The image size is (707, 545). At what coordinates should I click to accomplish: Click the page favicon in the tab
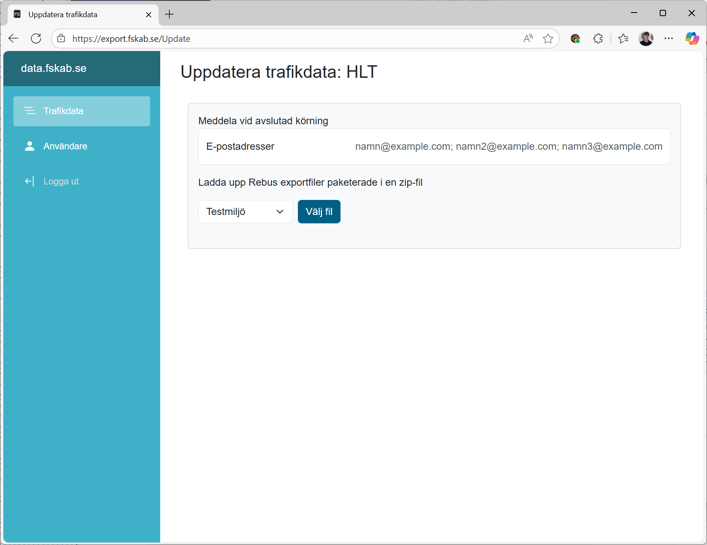18,14
